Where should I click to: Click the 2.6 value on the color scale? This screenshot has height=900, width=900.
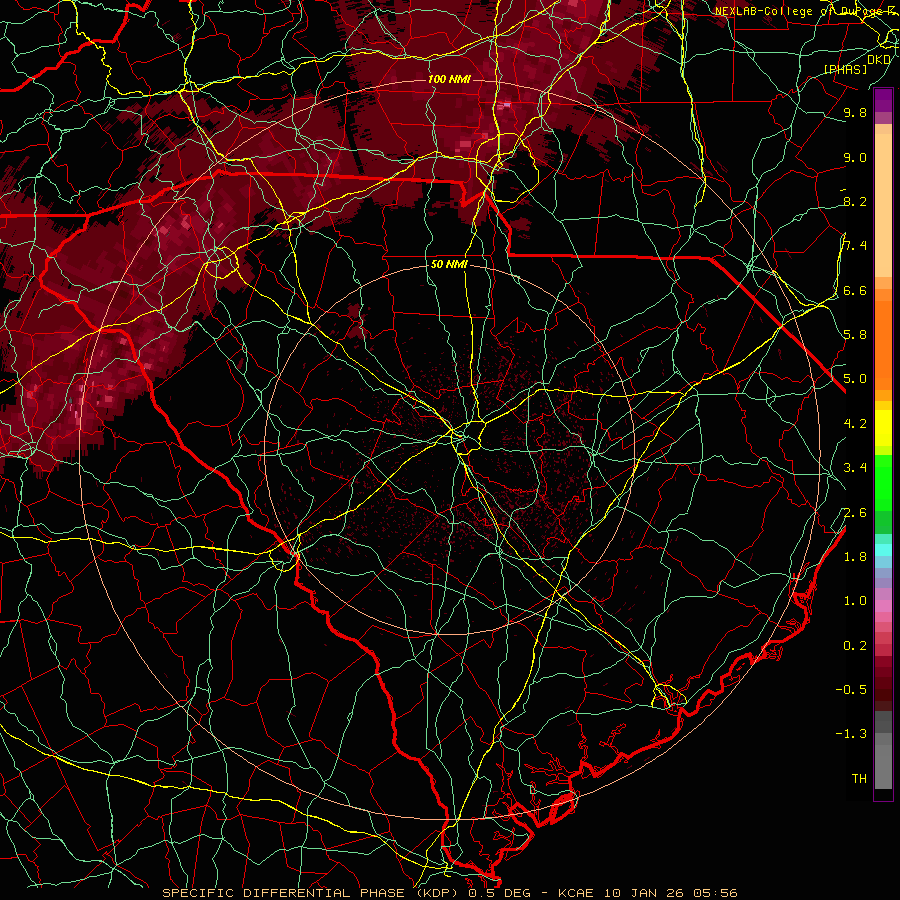(x=855, y=512)
